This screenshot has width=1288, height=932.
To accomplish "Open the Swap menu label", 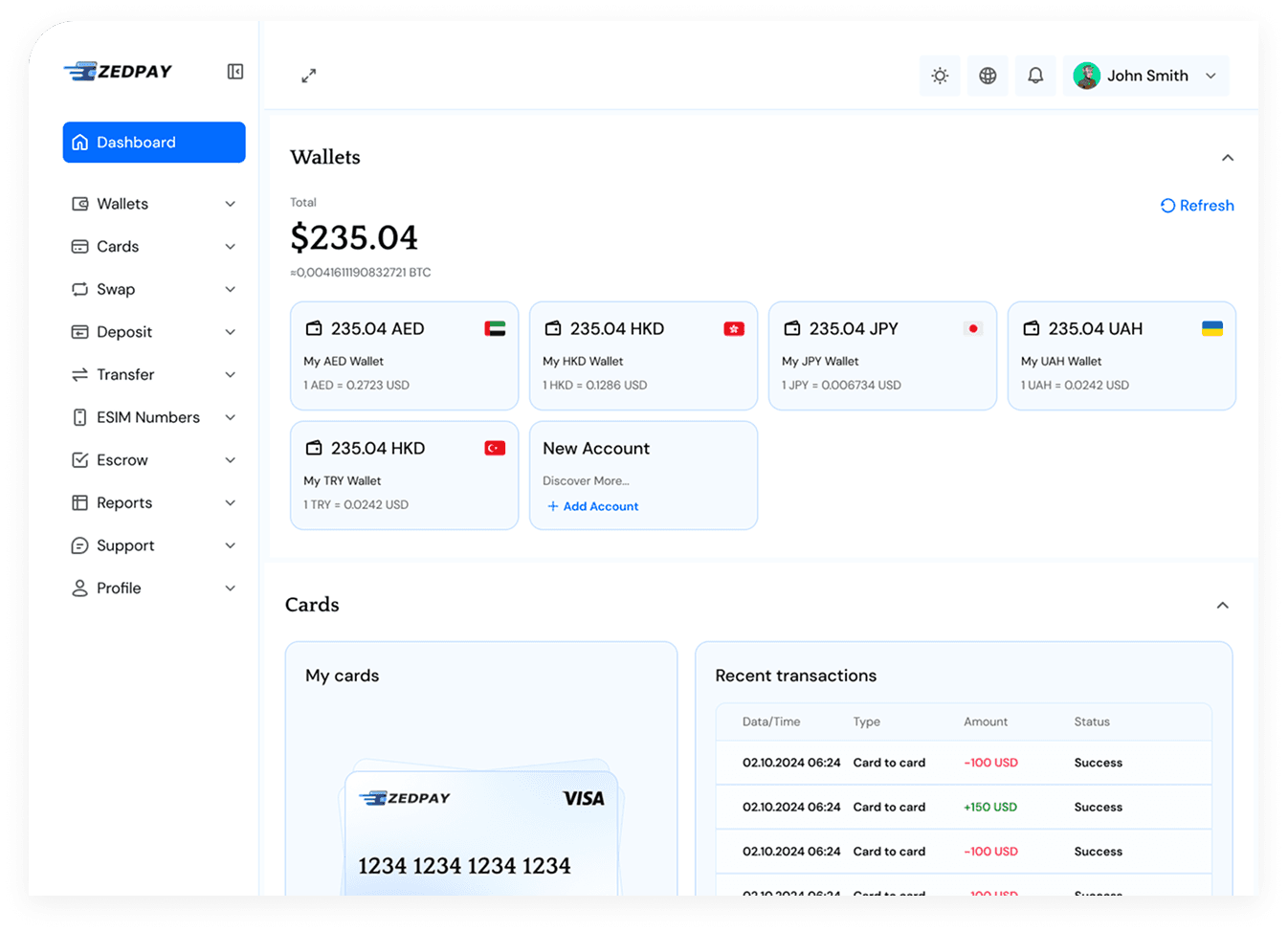I will [x=116, y=289].
